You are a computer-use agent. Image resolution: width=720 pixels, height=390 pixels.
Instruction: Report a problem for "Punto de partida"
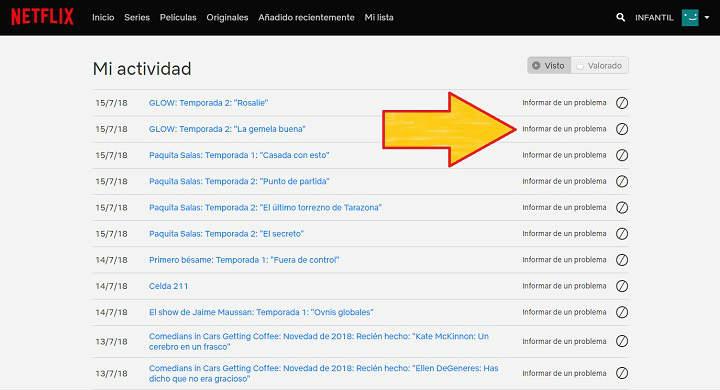coord(564,181)
